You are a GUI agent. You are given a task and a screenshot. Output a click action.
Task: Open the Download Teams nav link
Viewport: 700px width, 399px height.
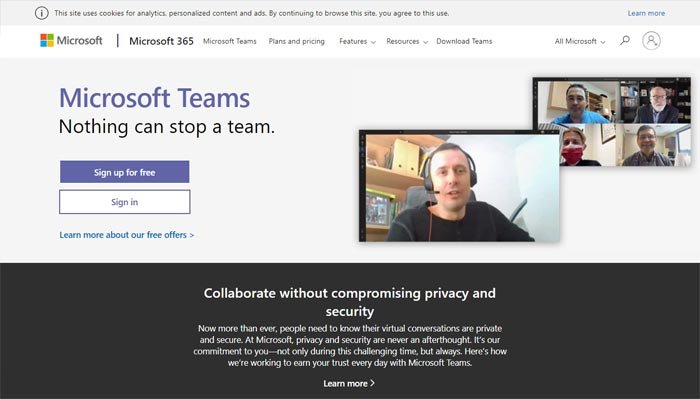[x=464, y=41]
